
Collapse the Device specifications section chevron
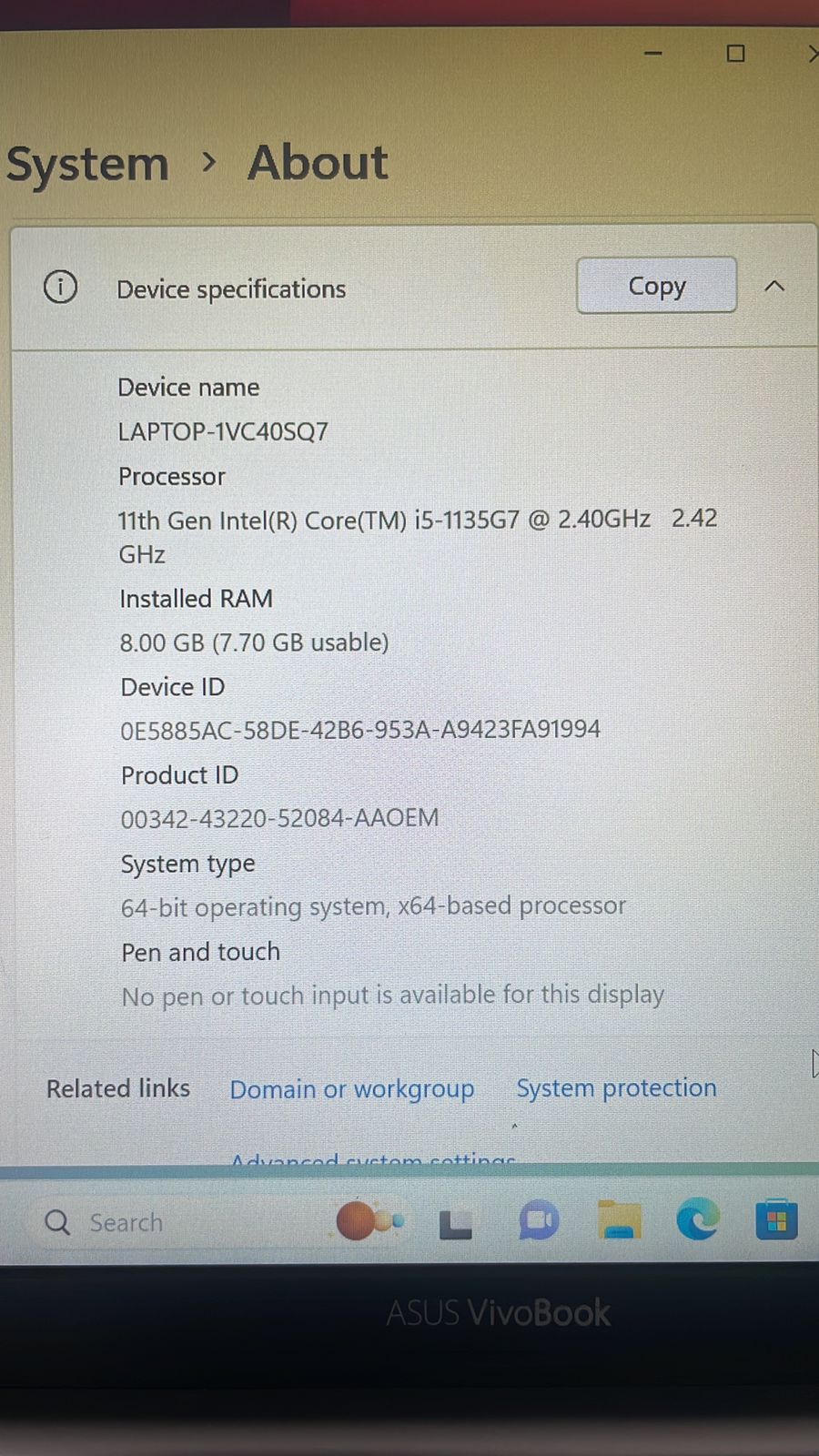[774, 287]
